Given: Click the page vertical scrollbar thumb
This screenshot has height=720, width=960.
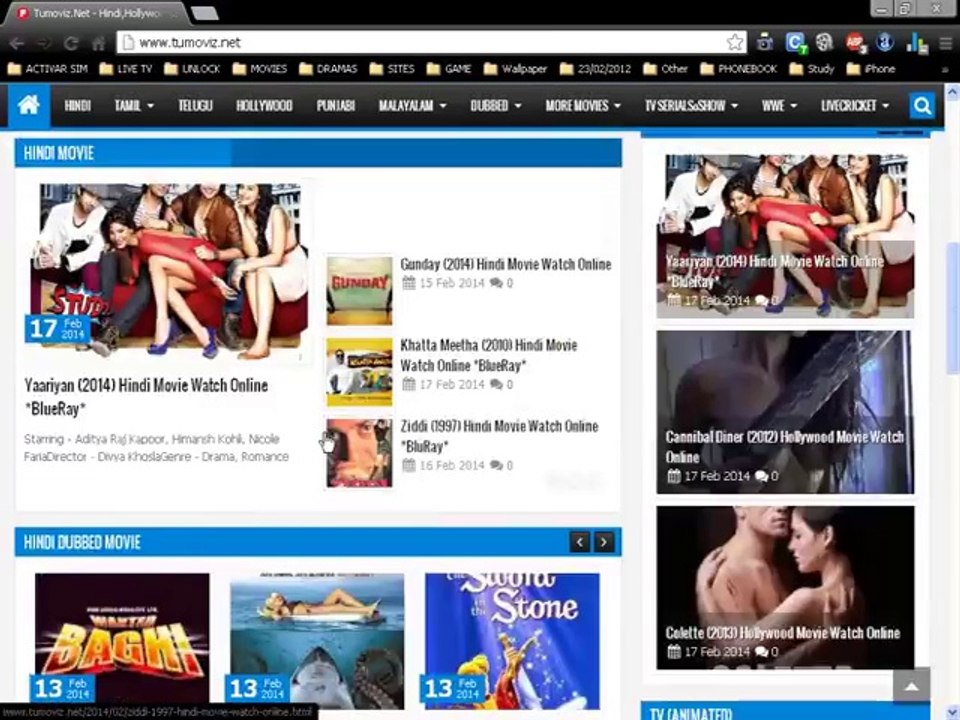Looking at the screenshot, I should click(952, 308).
